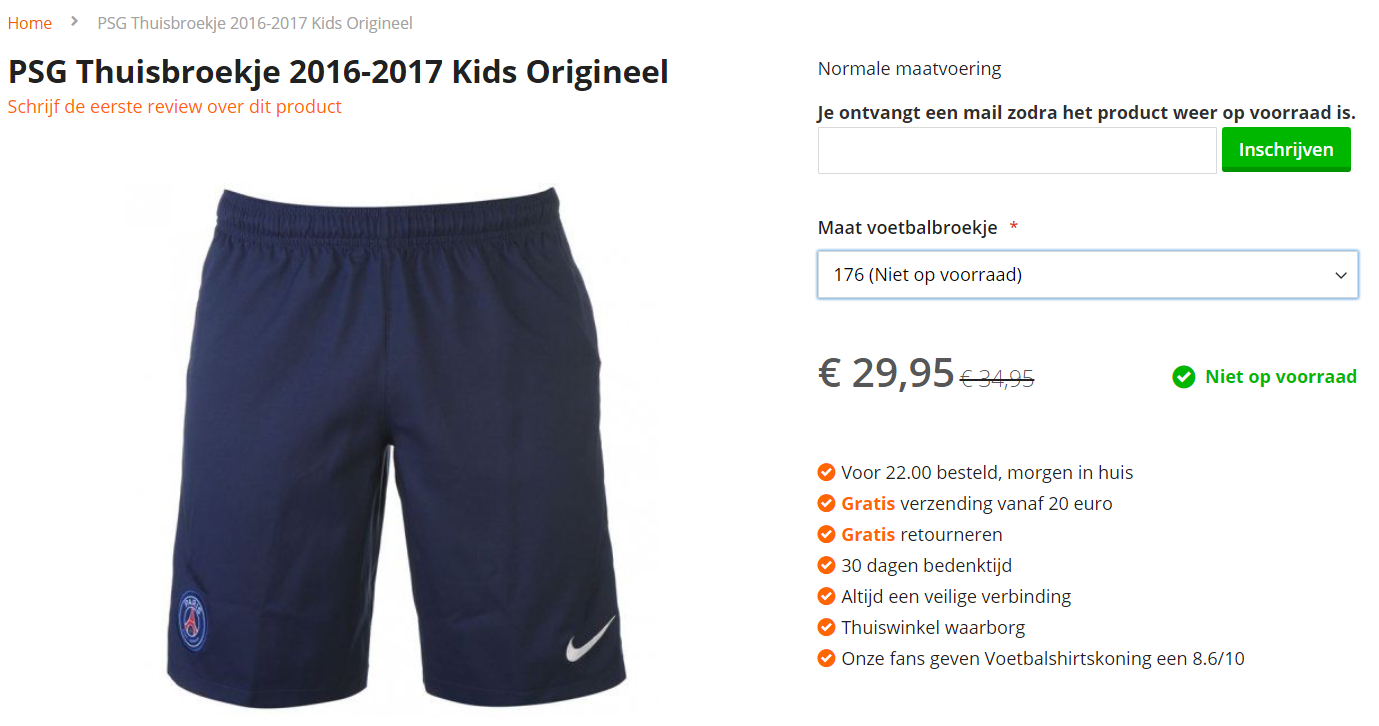This screenshot has height=726, width=1379.
Task: Click checkmark icon beside 'Voor 22.00 besteld'
Action: (x=826, y=472)
